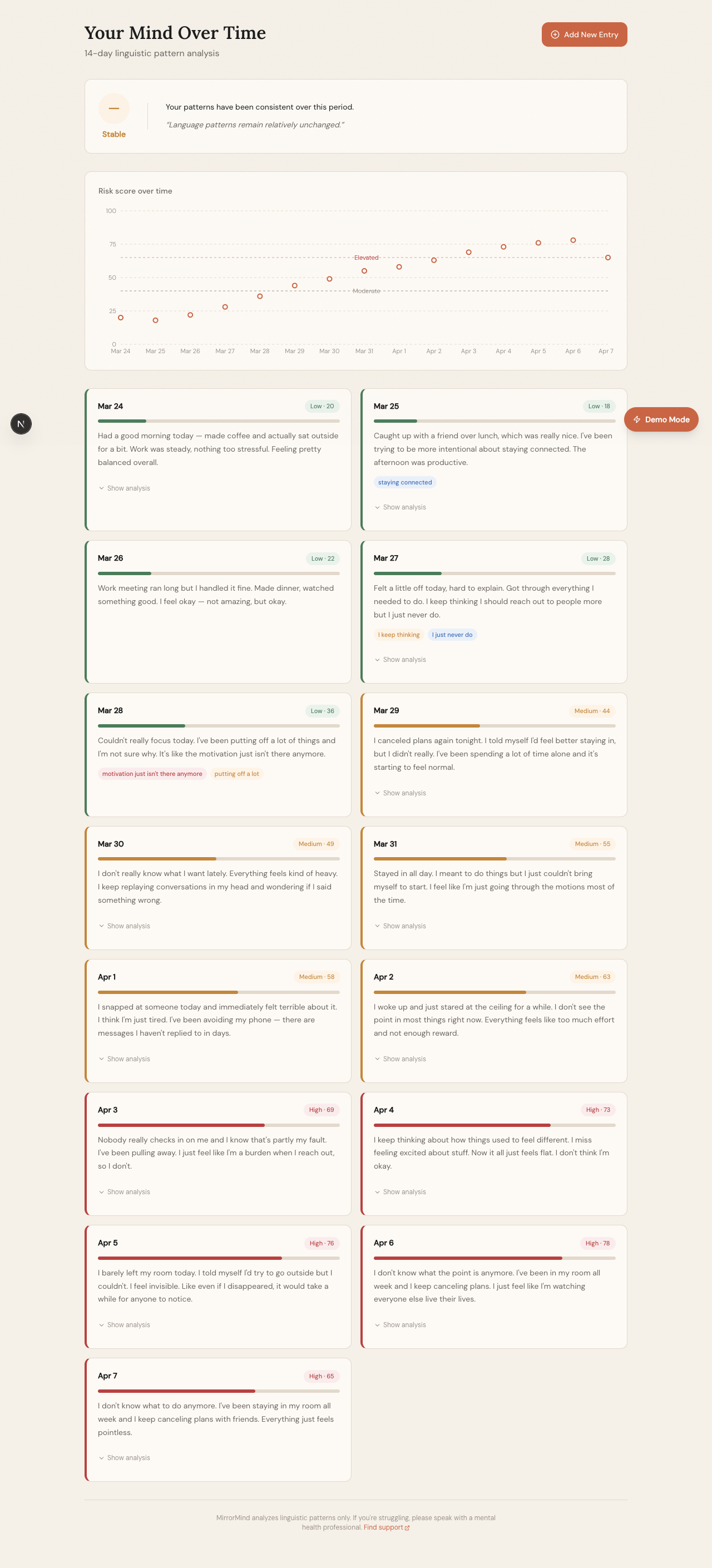Show analysis for the Apr 2 entry
Viewport: 712px width, 1568px height.
[400, 1059]
